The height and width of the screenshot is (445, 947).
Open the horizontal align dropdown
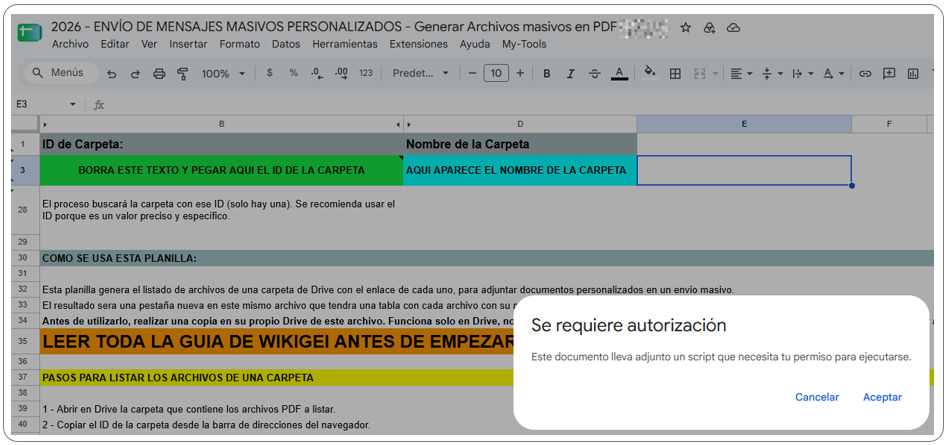[741, 74]
